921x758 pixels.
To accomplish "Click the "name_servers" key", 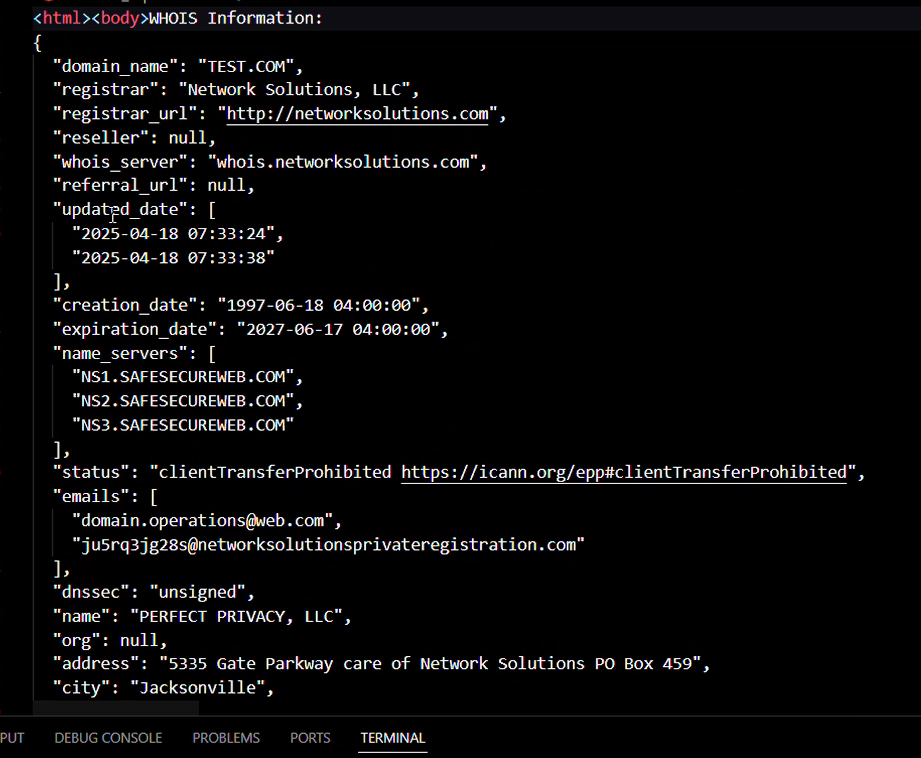I will pos(120,353).
